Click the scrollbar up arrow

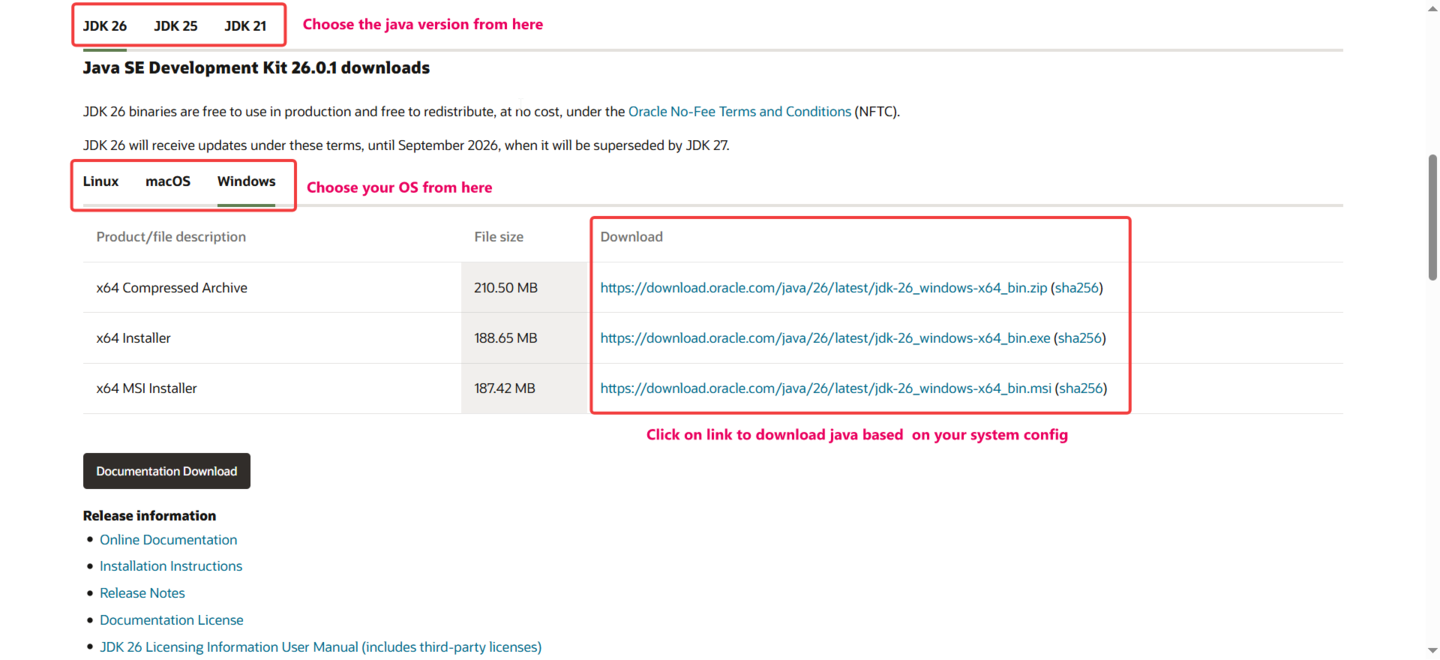(1432, 8)
